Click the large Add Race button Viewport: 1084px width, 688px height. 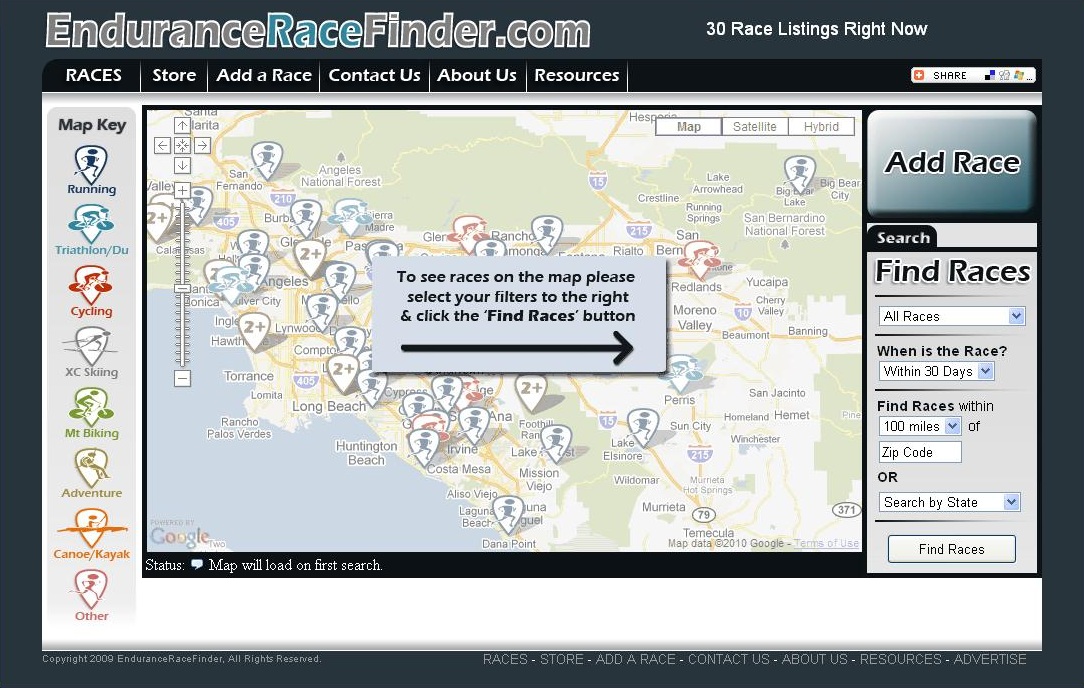click(x=952, y=163)
